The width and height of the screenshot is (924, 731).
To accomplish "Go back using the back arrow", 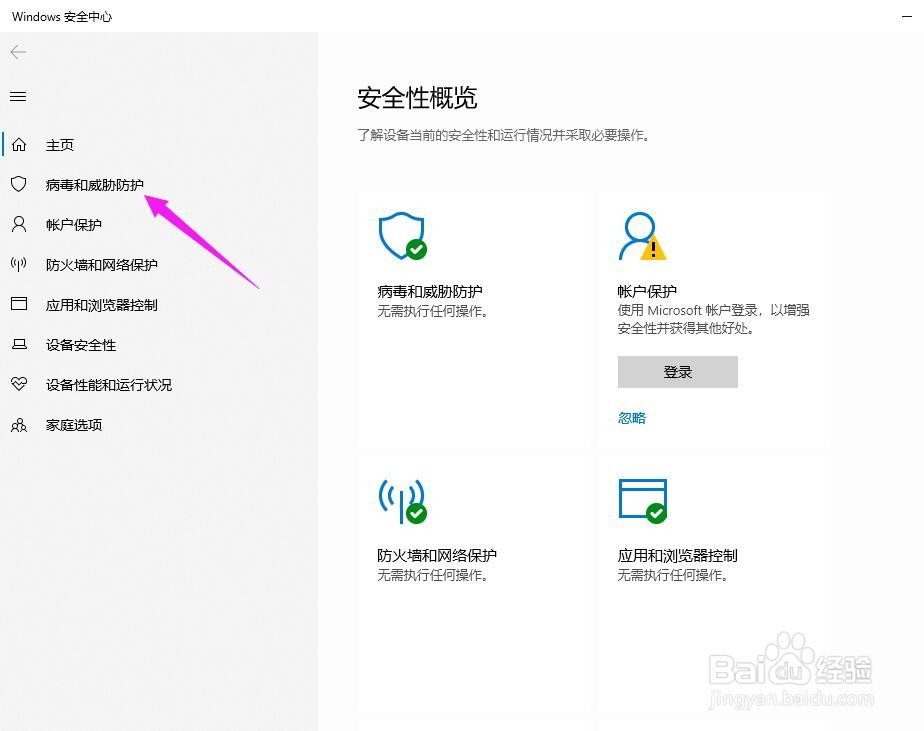I will pyautogui.click(x=17, y=52).
